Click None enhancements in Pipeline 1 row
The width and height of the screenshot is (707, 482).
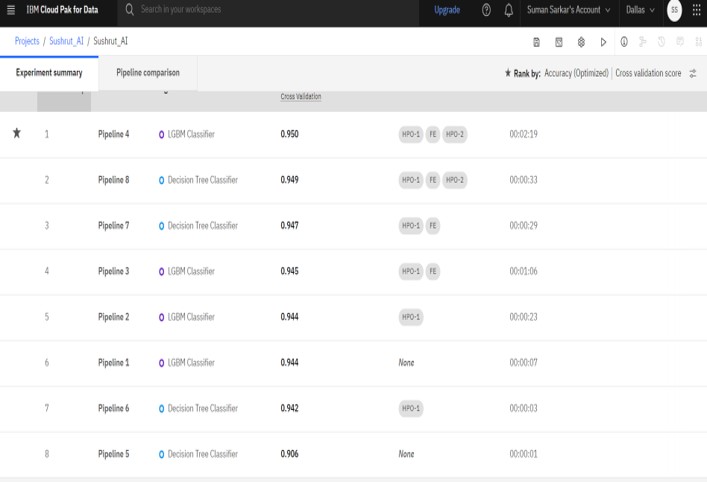pos(406,363)
